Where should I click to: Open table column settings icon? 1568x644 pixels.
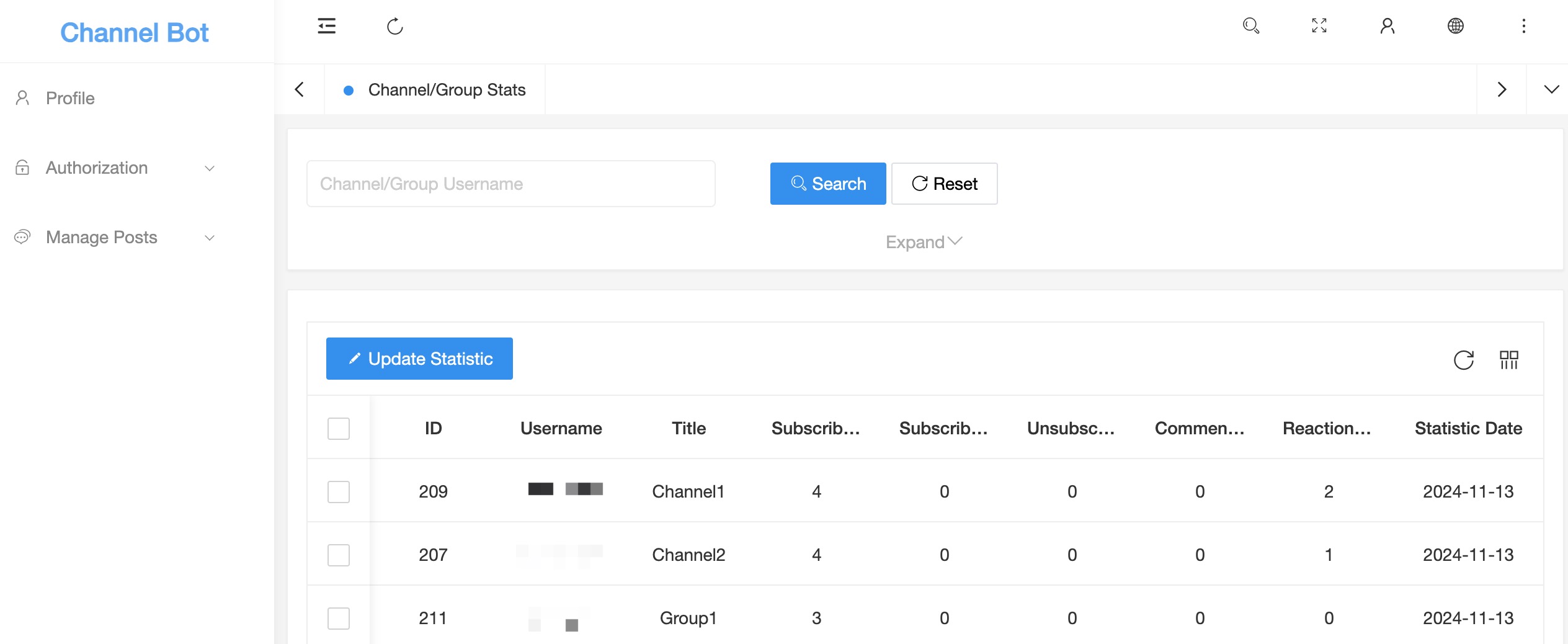point(1508,360)
